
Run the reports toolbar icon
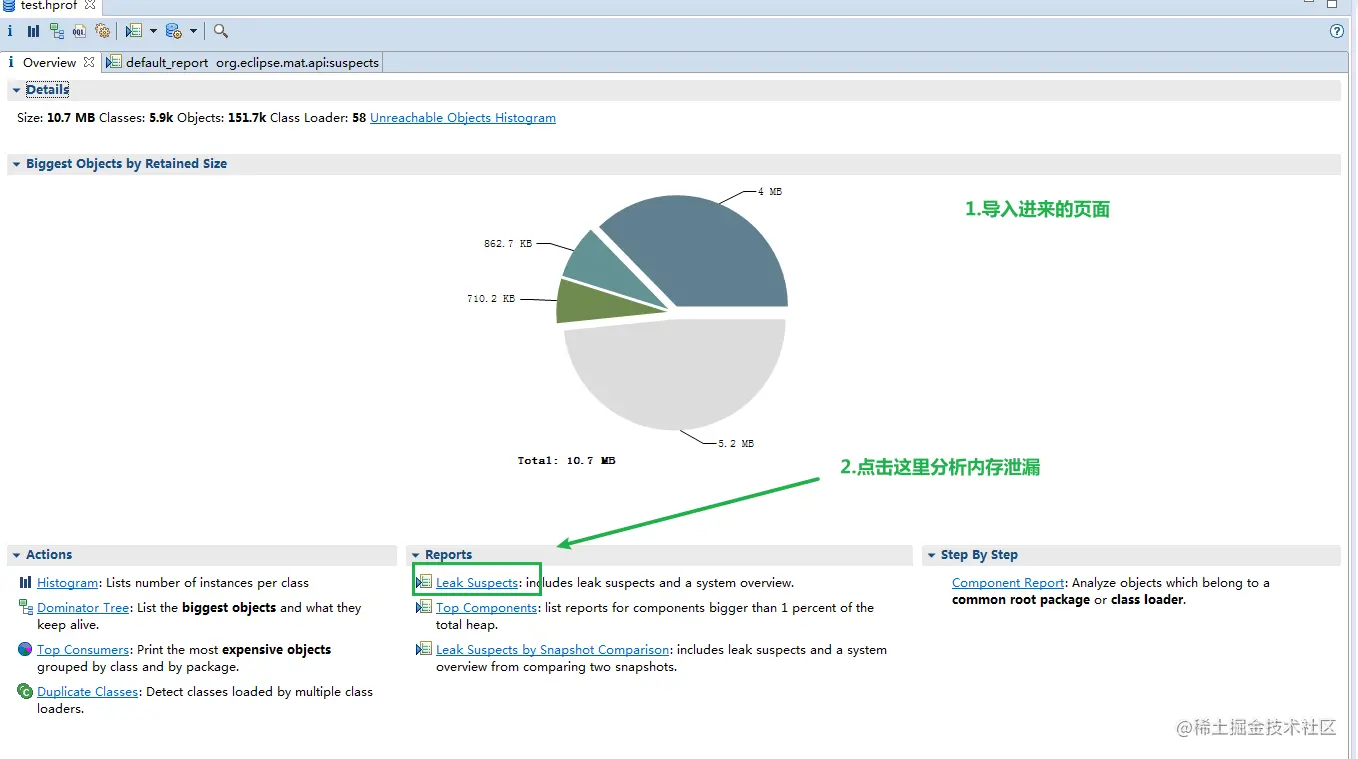point(134,31)
